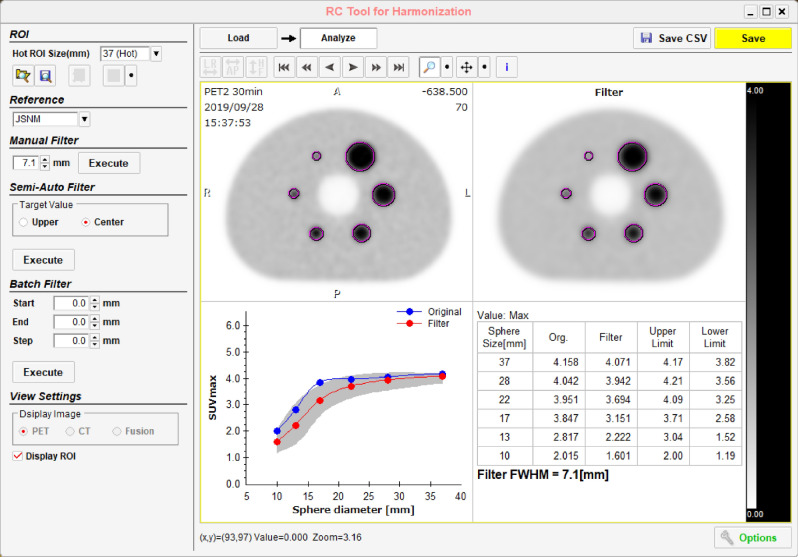Open pan tool options dot
The height and width of the screenshot is (557, 798).
484,67
